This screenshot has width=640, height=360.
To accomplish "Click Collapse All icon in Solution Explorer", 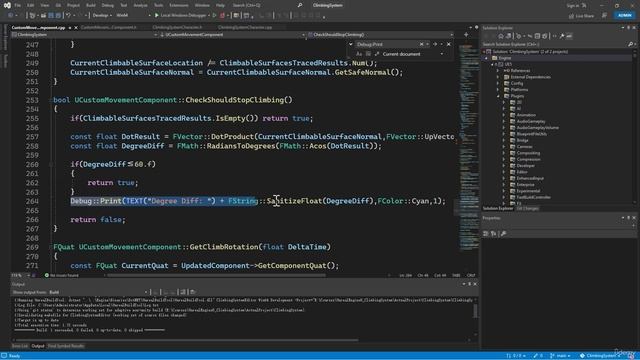I will [537, 36].
